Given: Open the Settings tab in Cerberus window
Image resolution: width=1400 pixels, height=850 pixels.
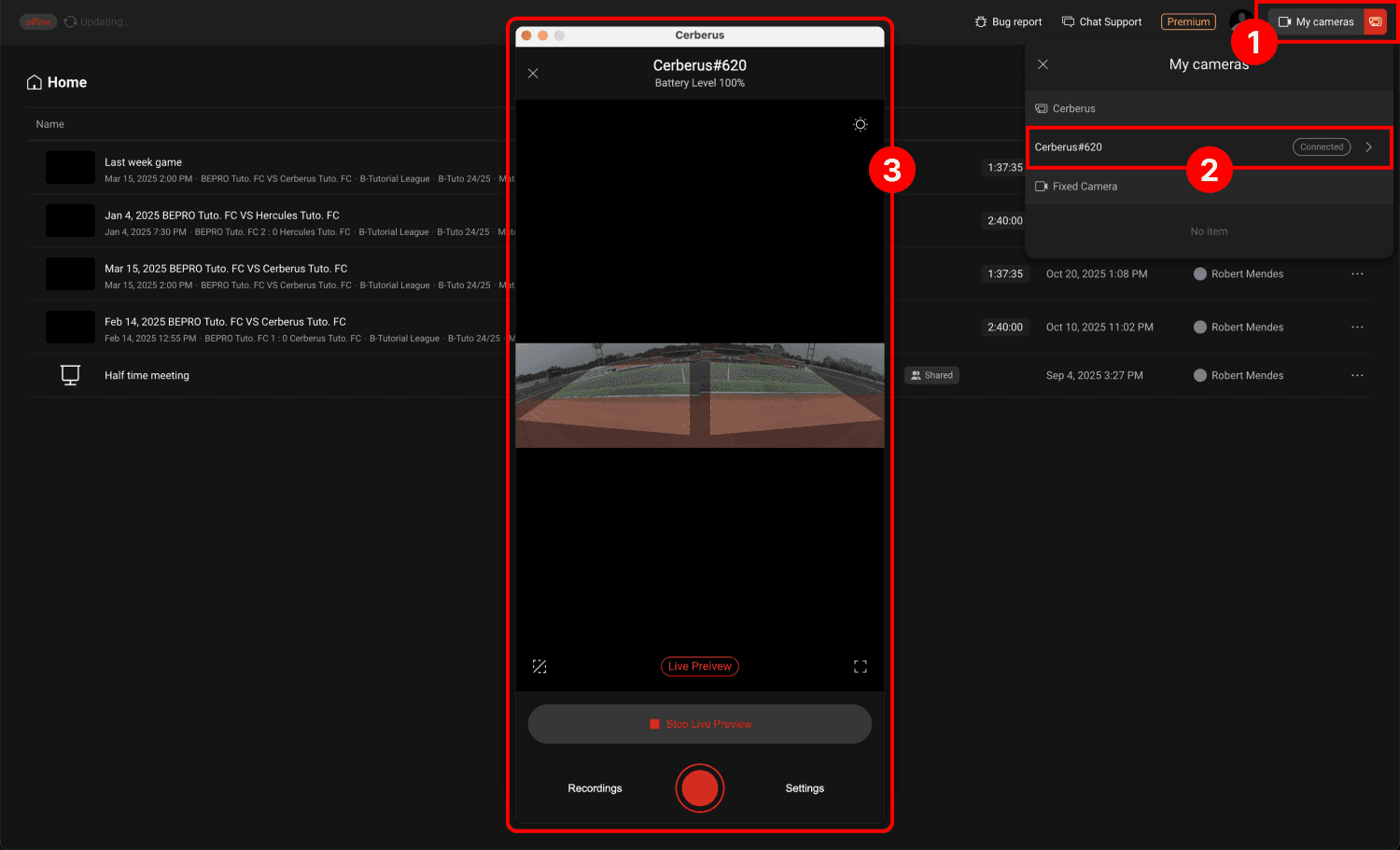Looking at the screenshot, I should (805, 788).
